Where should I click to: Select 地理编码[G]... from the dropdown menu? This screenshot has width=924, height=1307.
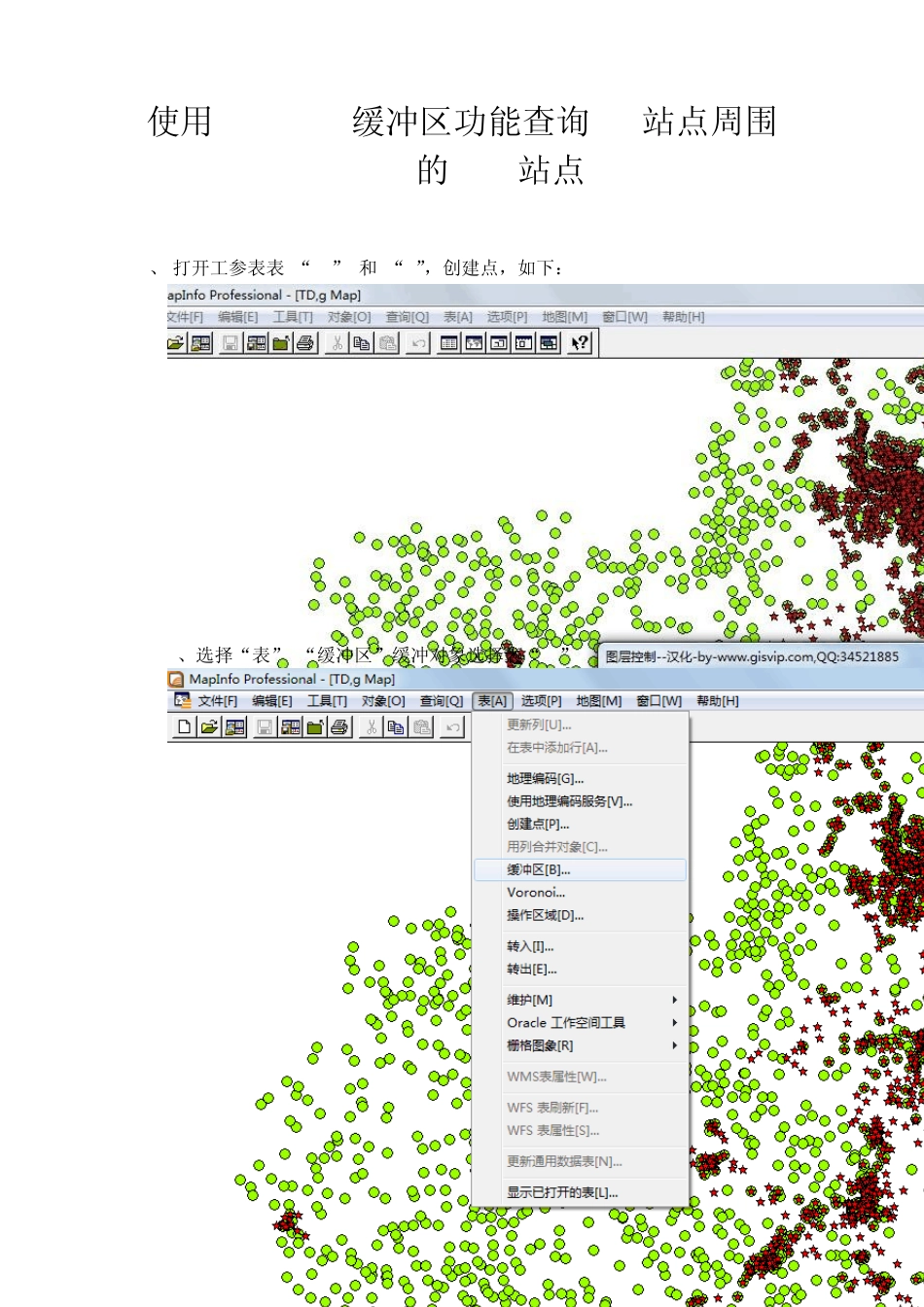click(x=580, y=778)
